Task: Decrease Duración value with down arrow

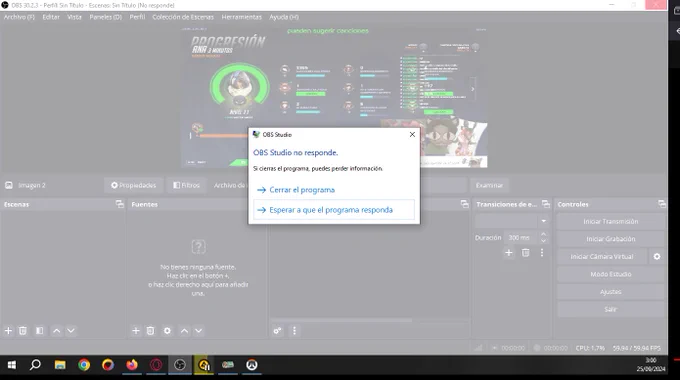Action: pos(543,241)
